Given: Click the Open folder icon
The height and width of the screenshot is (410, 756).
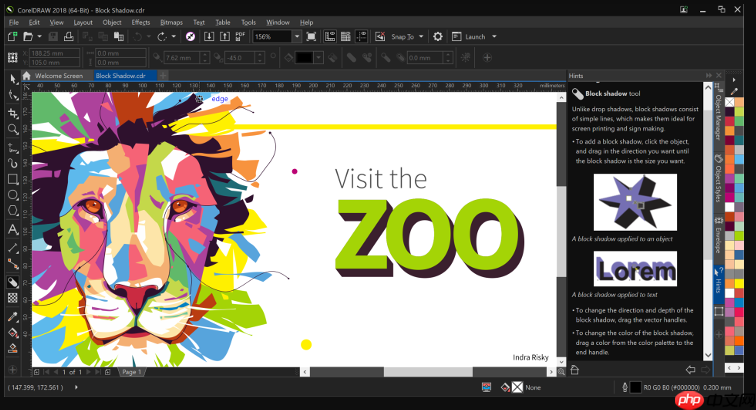Looking at the screenshot, I should click(x=28, y=36).
